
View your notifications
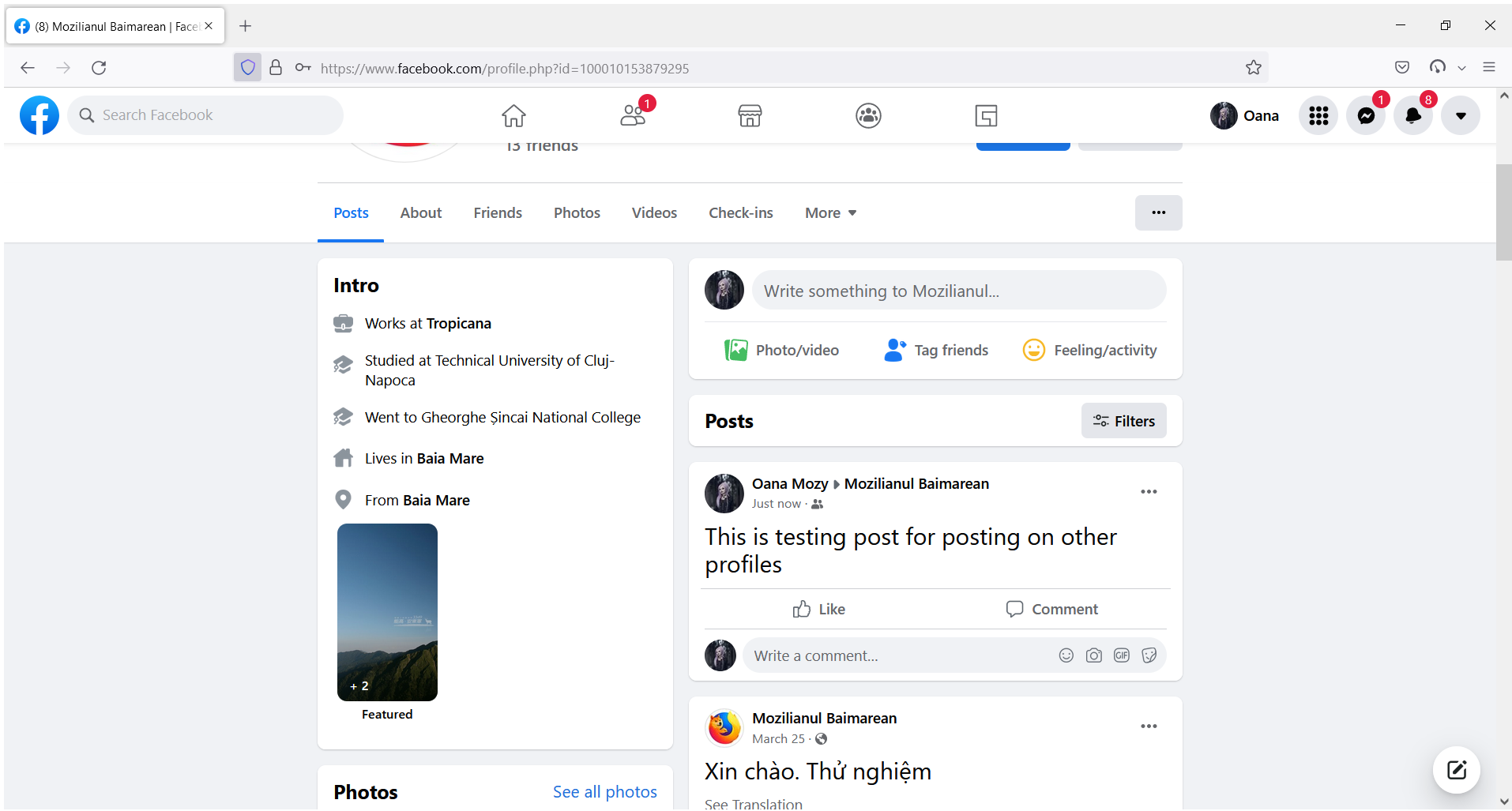click(1413, 115)
